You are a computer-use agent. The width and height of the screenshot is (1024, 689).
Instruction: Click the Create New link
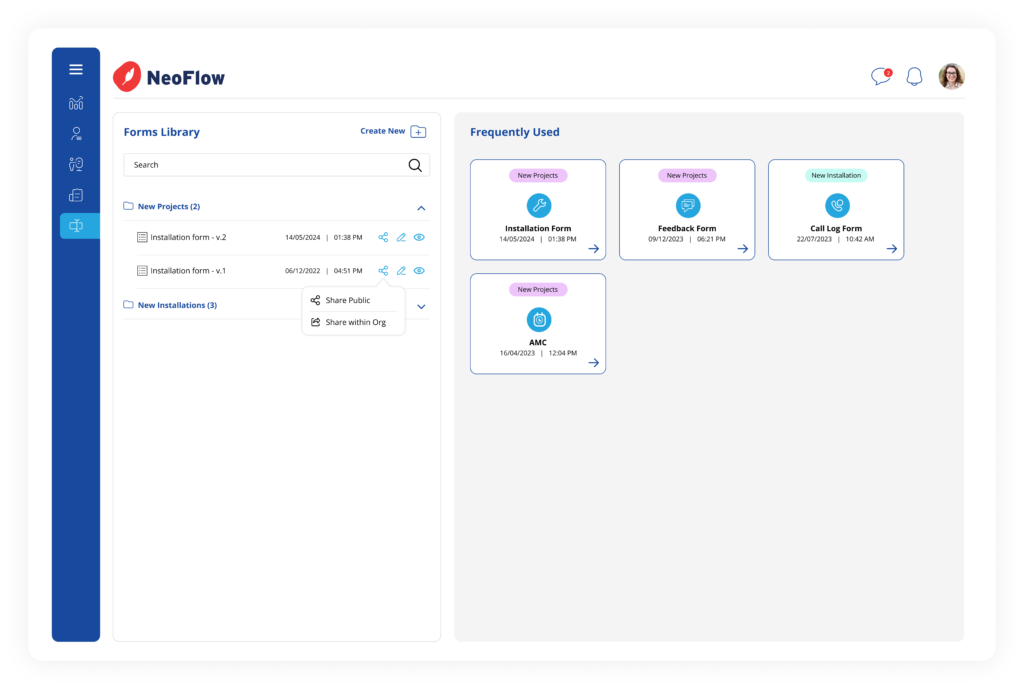tap(383, 131)
